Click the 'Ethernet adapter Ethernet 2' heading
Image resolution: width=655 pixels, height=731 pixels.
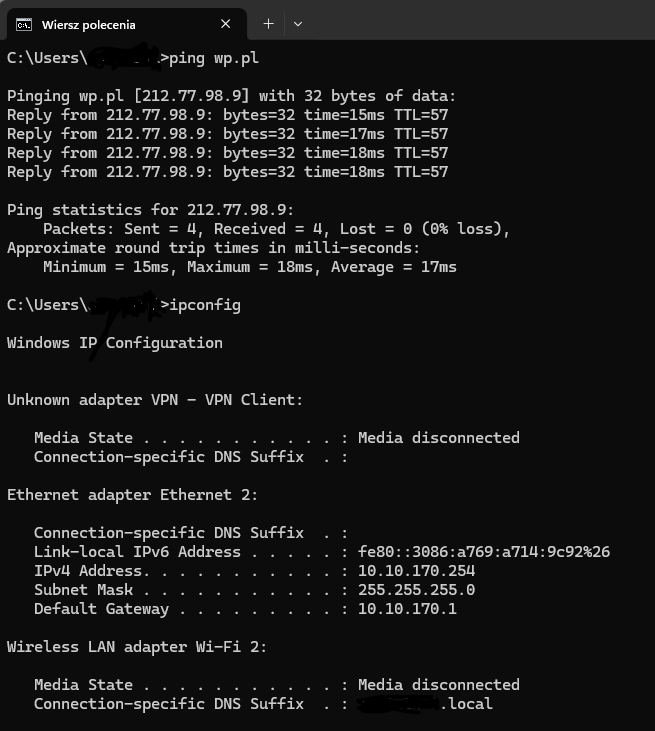(x=132, y=495)
